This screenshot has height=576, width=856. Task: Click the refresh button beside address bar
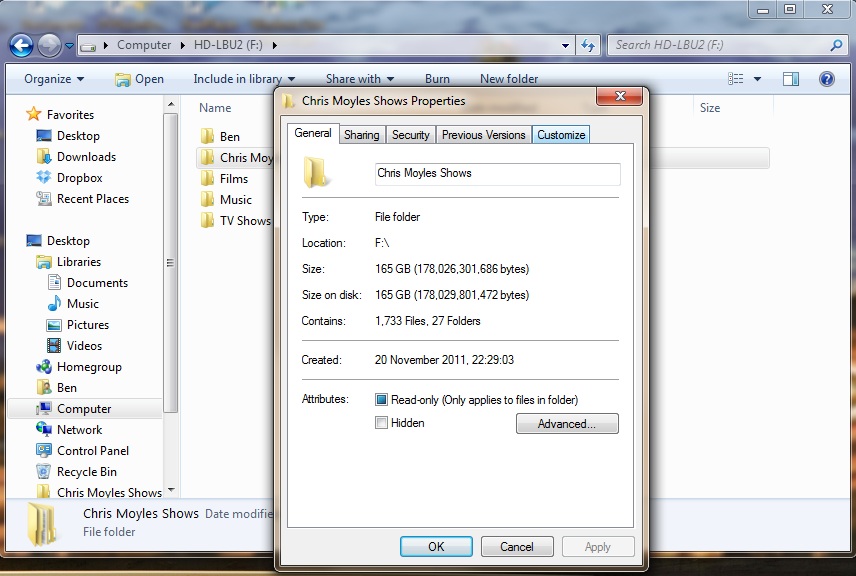coord(588,45)
